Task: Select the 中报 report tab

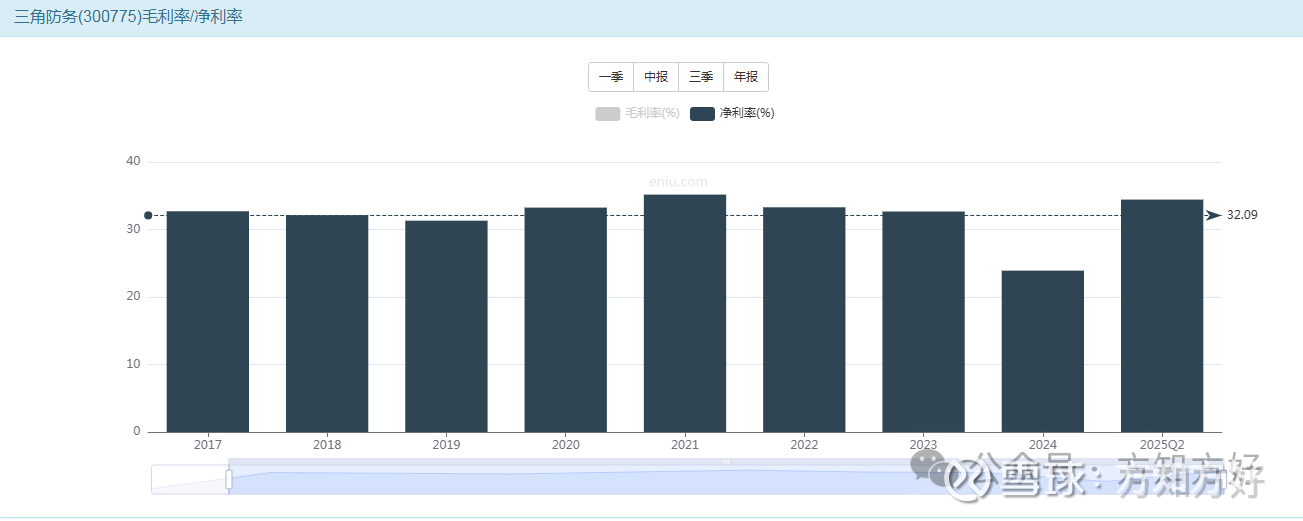Action: pyautogui.click(x=656, y=77)
